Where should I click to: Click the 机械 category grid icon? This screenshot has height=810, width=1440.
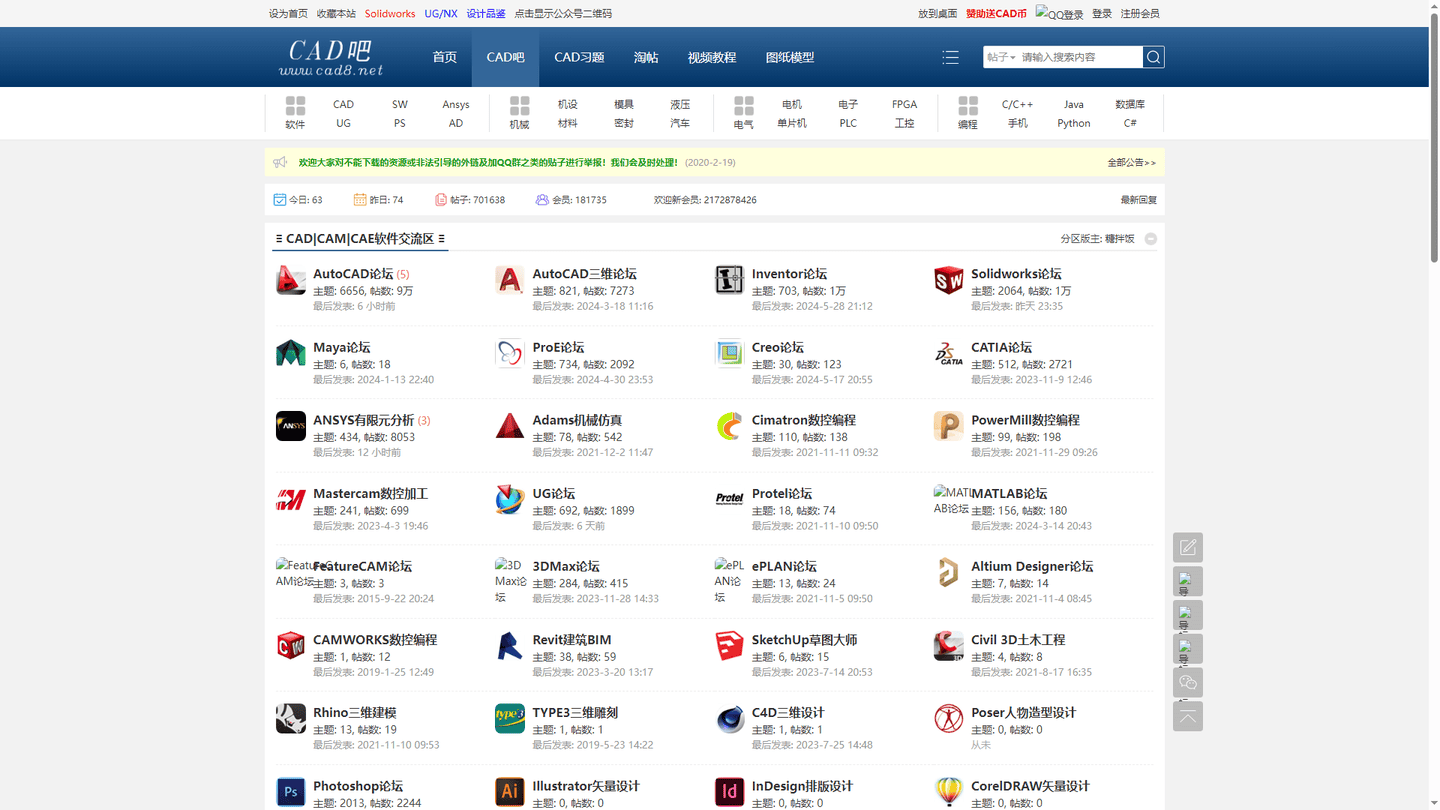pyautogui.click(x=519, y=106)
